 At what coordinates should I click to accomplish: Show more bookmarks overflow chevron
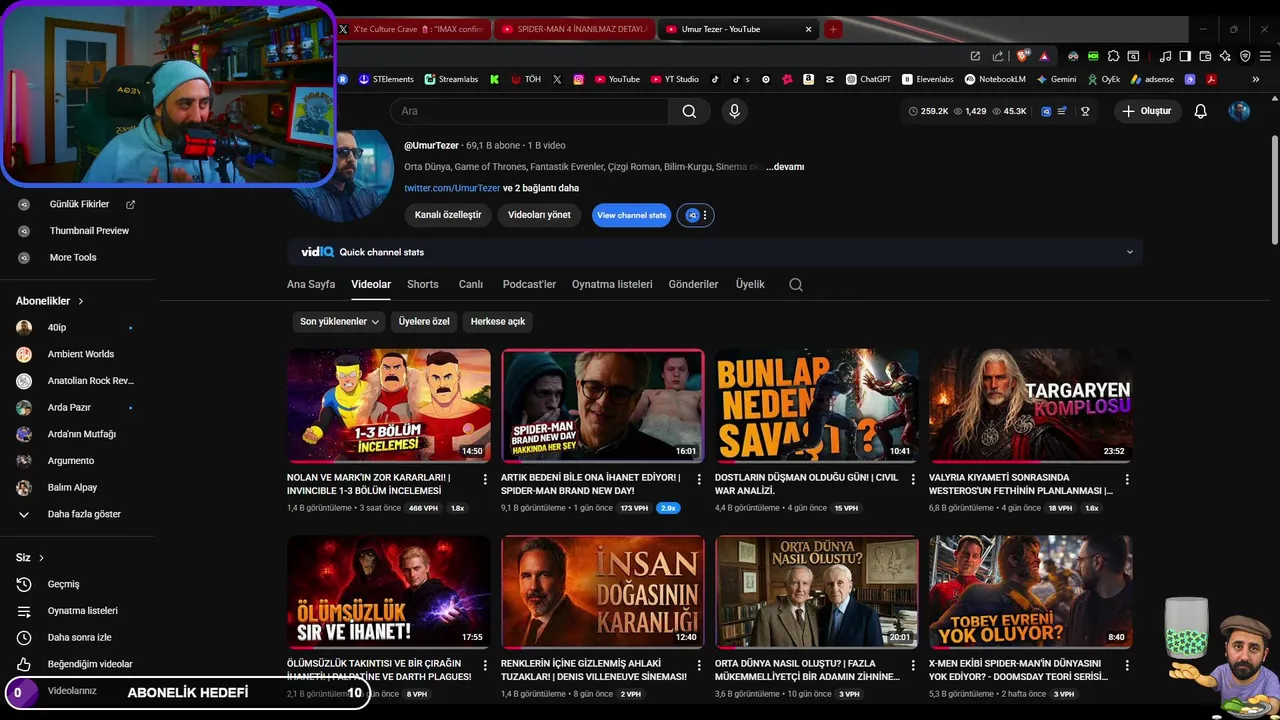click(1256, 79)
